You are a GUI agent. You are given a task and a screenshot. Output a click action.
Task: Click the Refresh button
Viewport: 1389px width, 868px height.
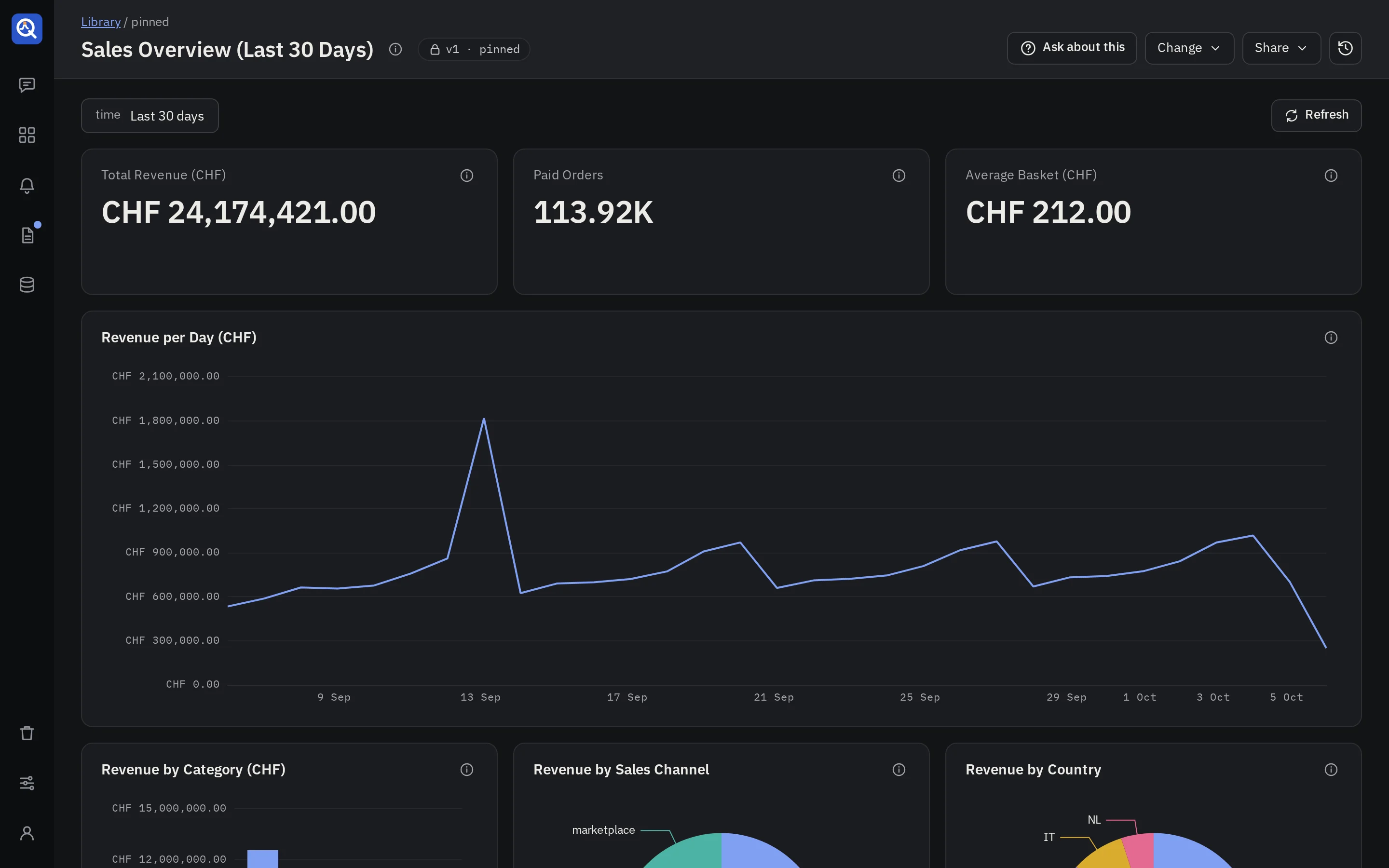coord(1316,115)
